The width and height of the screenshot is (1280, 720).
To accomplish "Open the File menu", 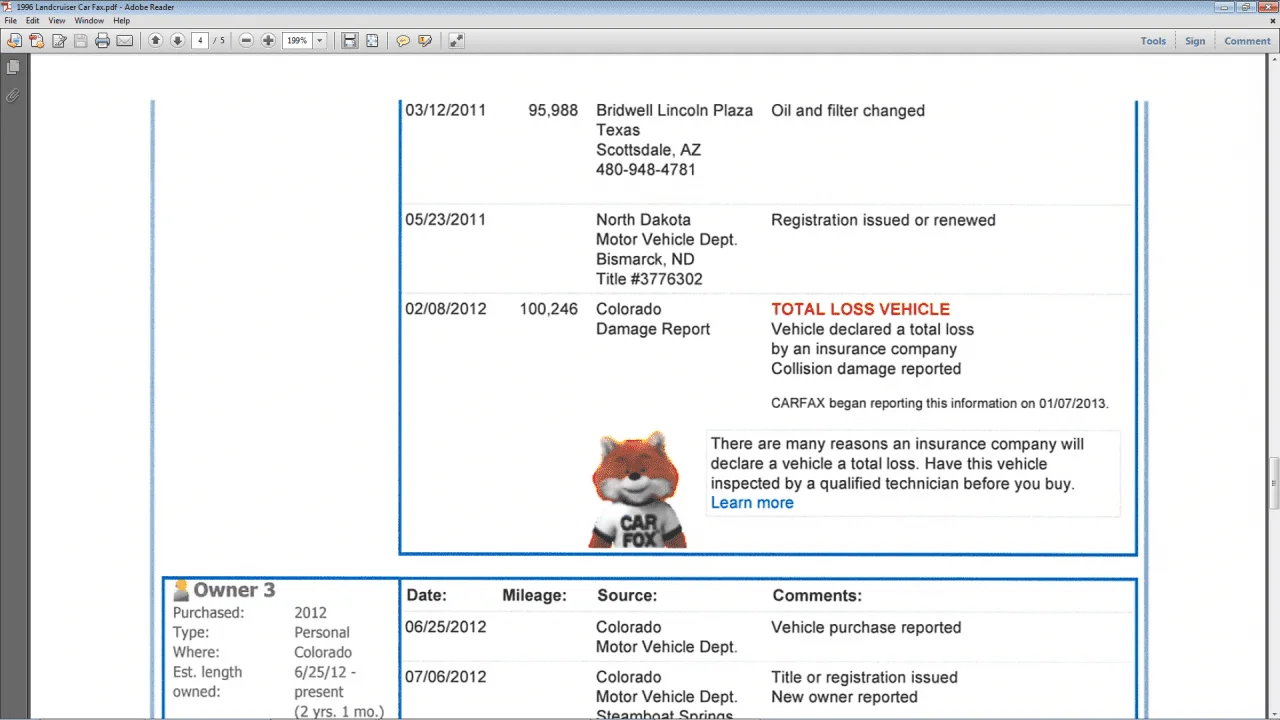I will 11,20.
